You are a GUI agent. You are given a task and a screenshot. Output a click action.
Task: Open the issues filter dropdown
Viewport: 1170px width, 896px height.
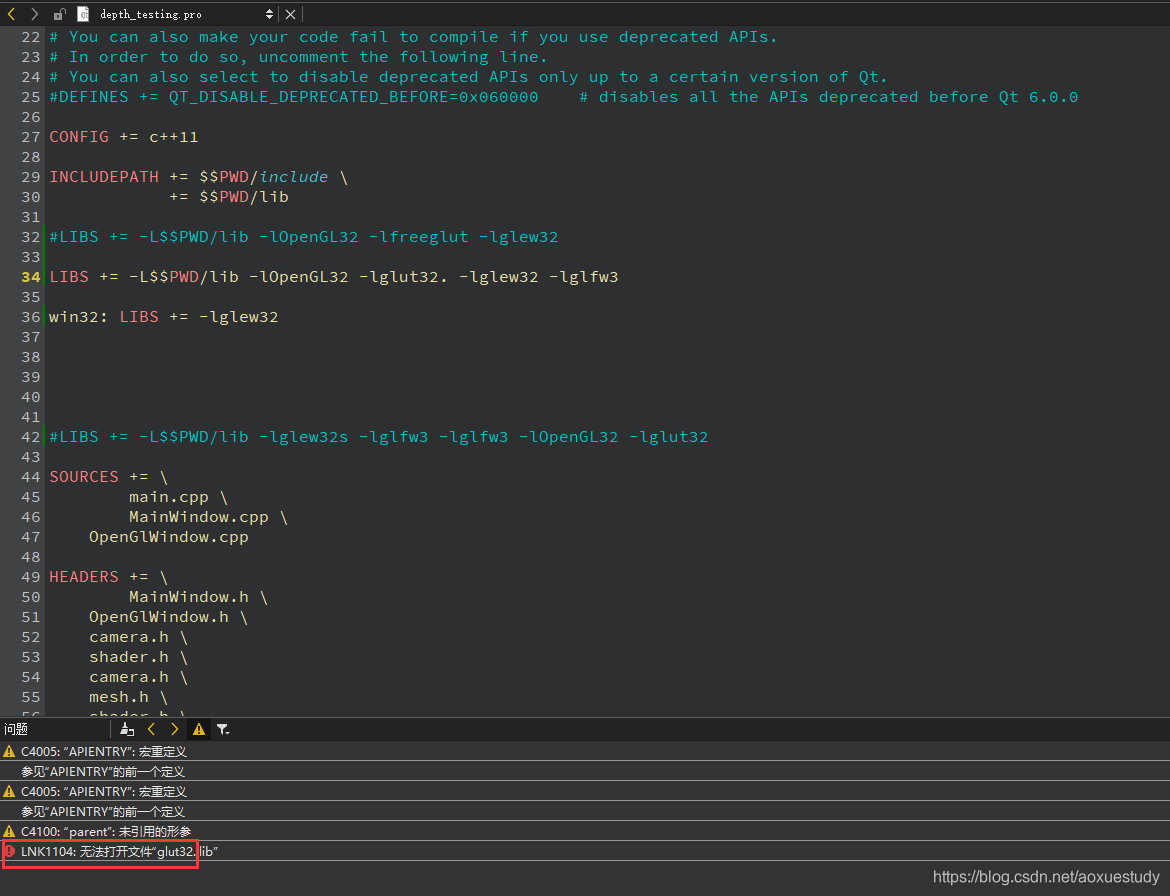coord(224,729)
